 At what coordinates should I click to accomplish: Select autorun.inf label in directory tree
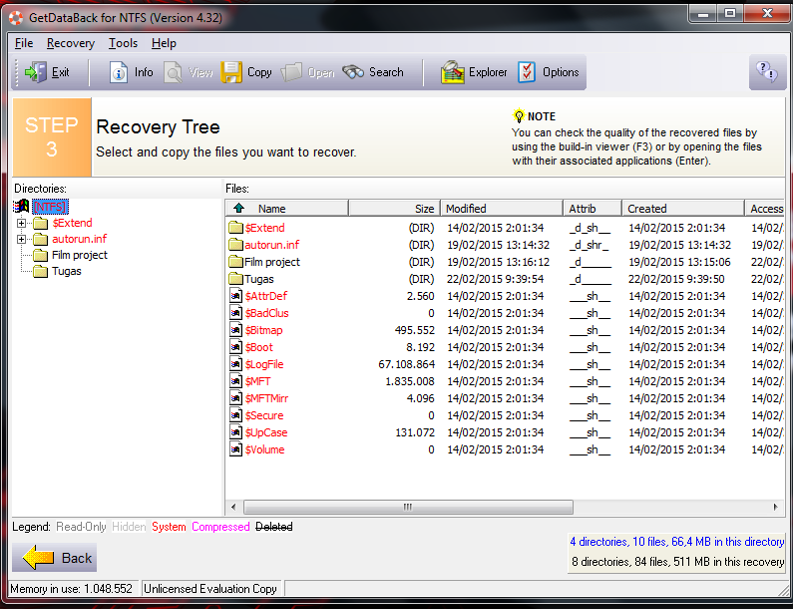(79, 239)
